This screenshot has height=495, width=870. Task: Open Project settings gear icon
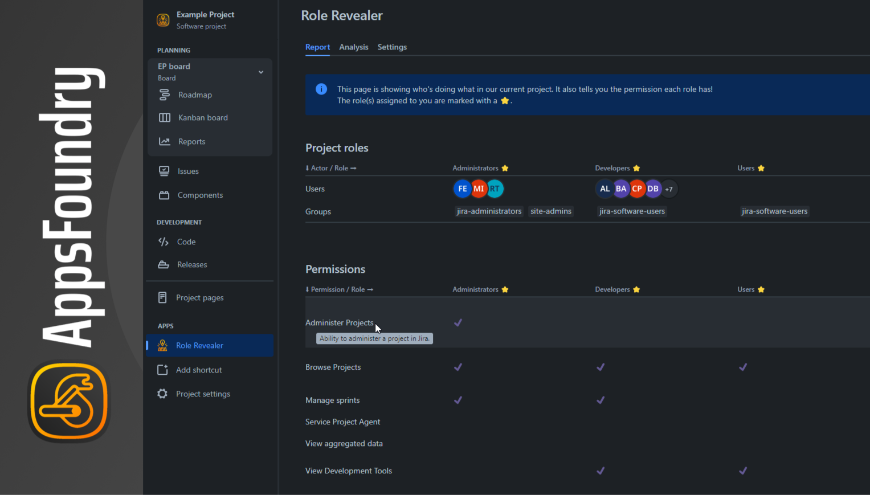pos(163,394)
